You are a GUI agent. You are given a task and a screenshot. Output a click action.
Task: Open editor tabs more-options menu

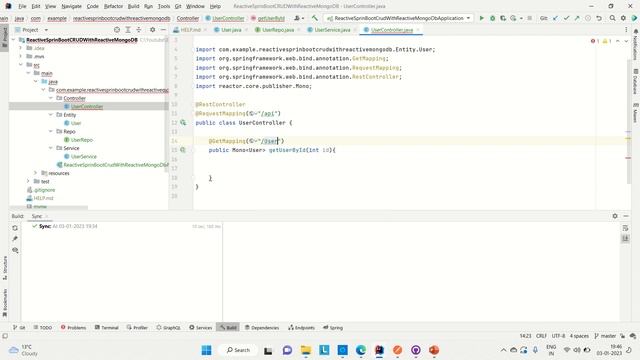tap(626, 30)
